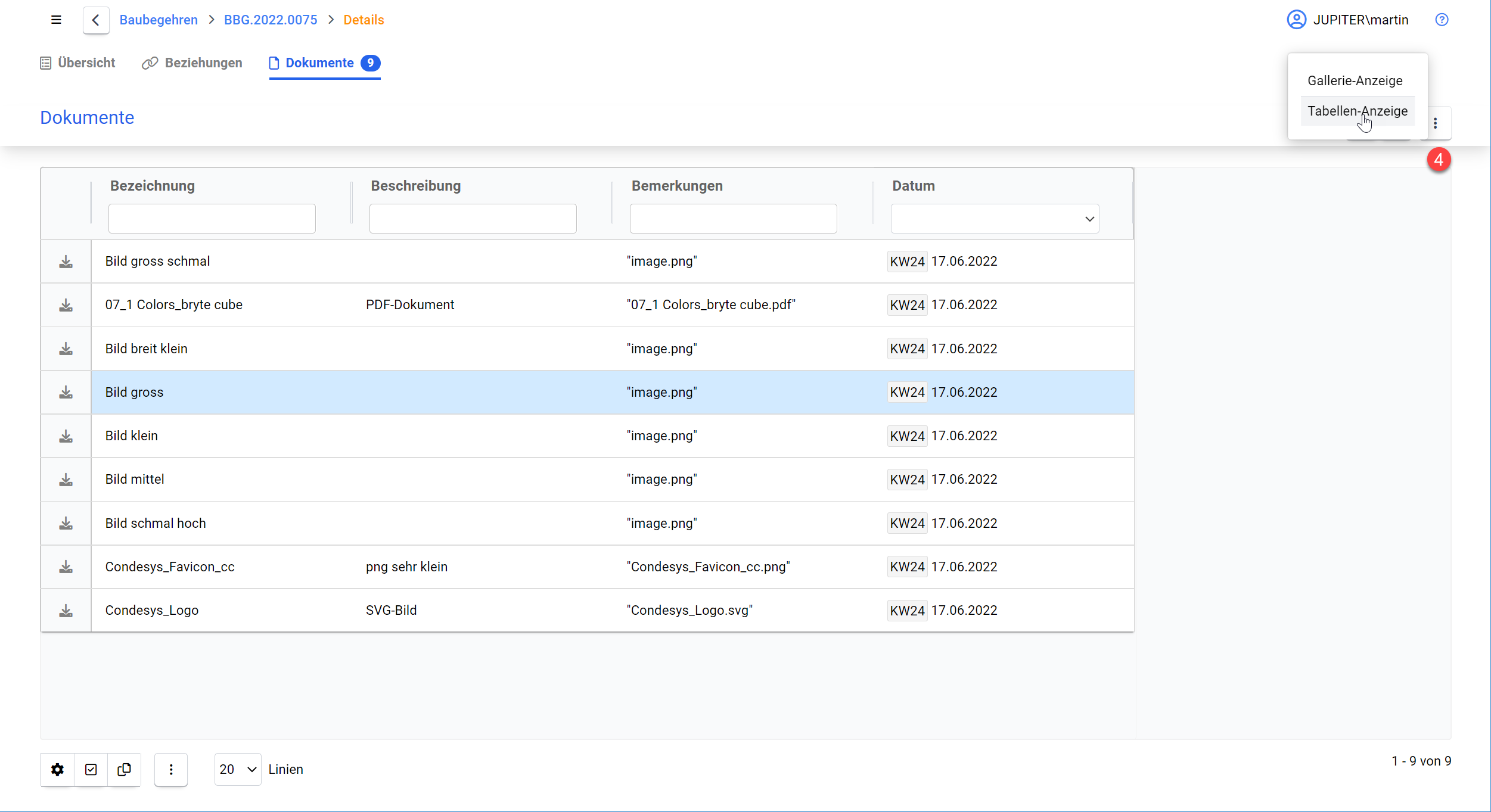Download the Bild gross schmal document

coord(66,262)
